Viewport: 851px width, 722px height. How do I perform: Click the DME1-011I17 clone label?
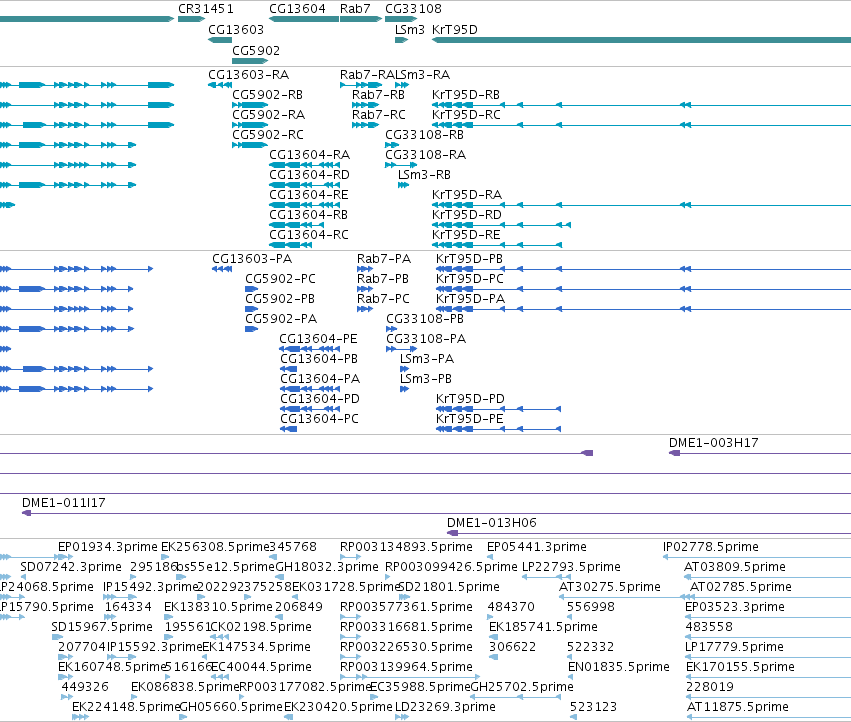63,503
